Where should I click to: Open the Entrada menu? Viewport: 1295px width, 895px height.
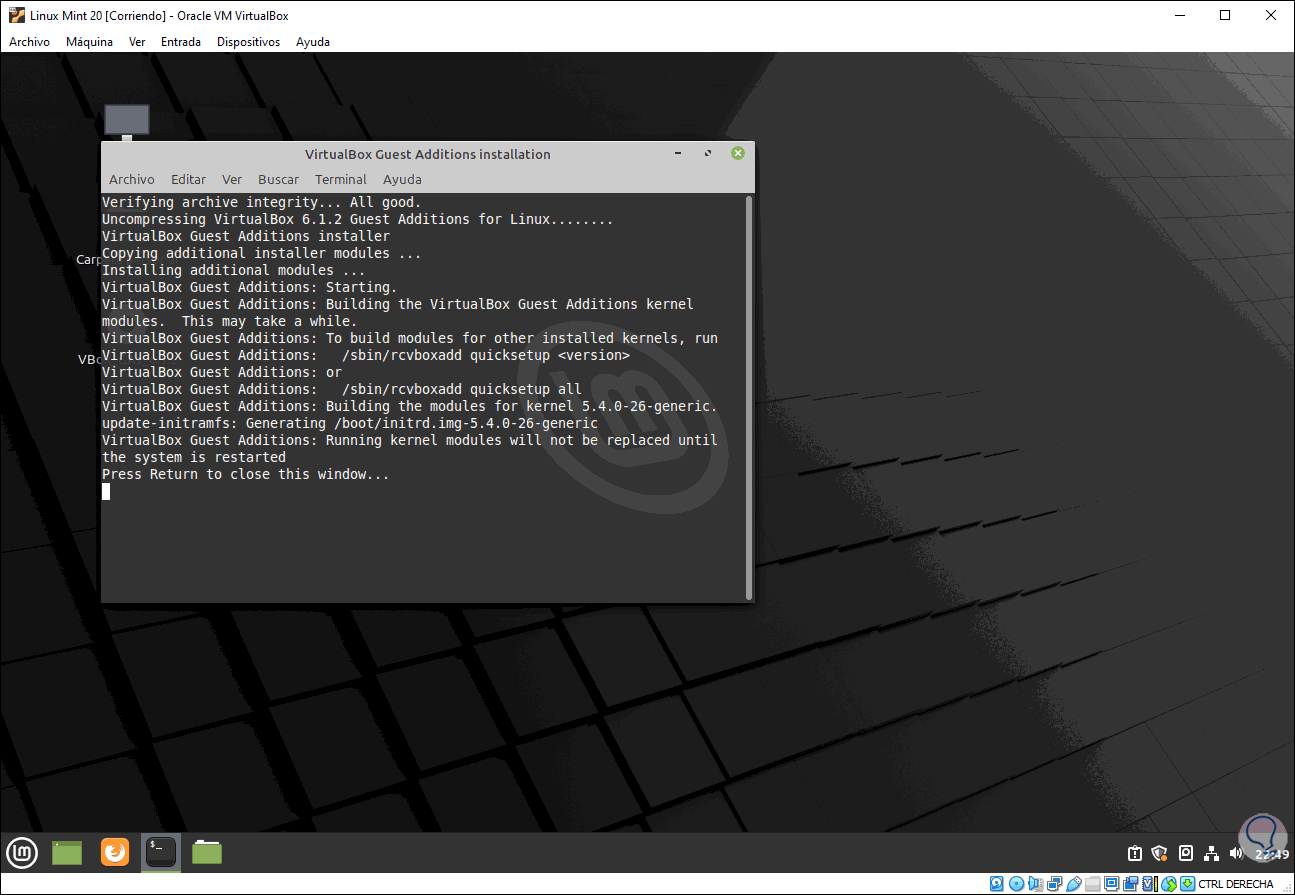180,42
